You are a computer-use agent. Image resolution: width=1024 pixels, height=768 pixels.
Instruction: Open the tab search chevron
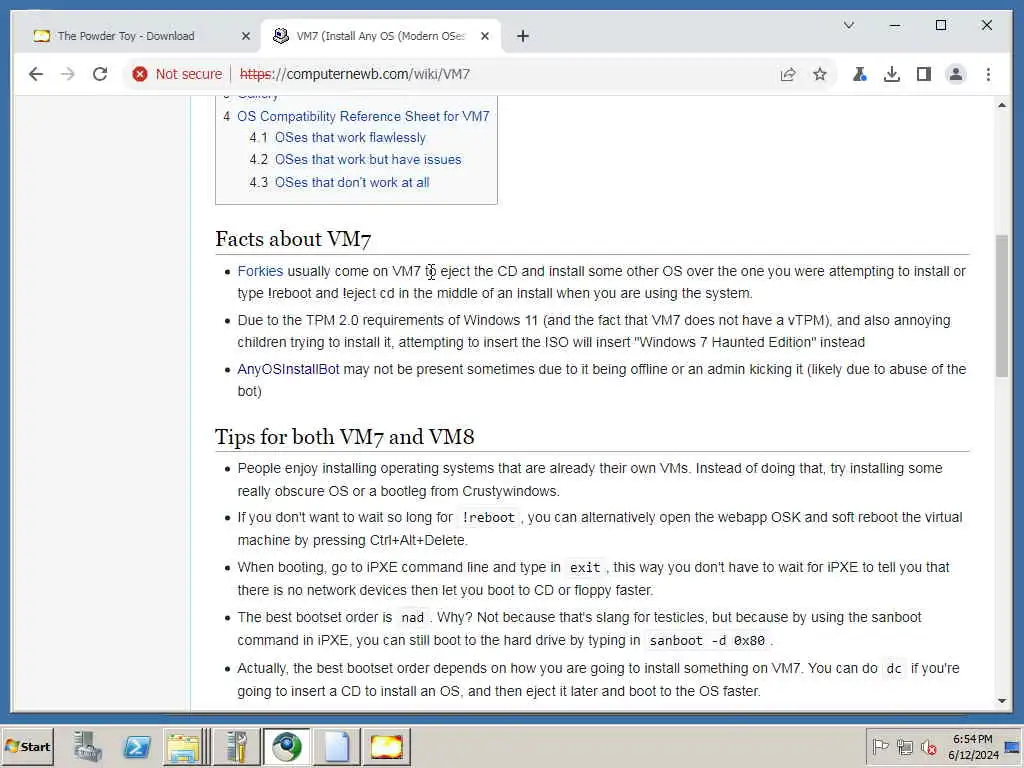(849, 25)
